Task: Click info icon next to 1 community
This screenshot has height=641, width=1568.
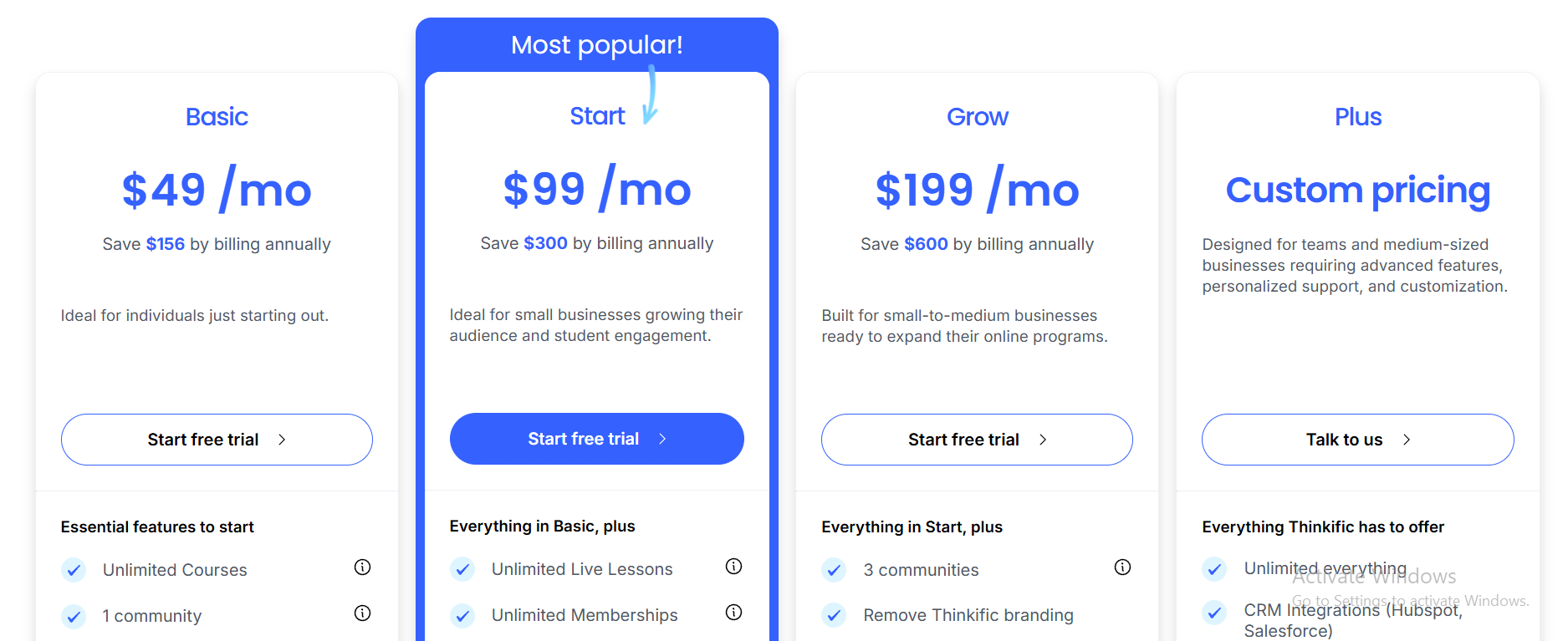Action: 362,613
